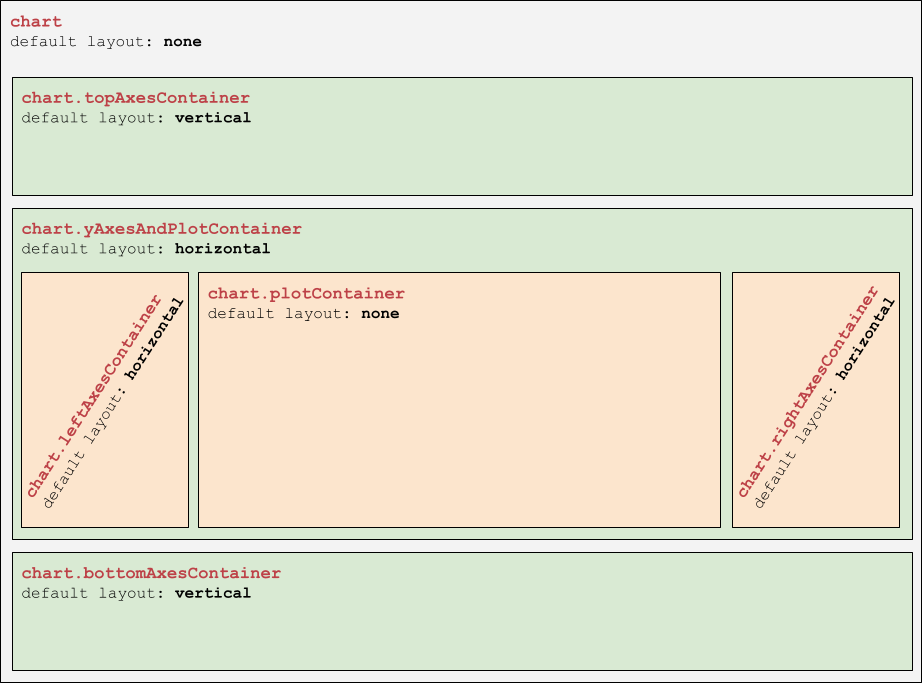Click the rotated 'chart.rightAxesContainer' label
Screen dimensions: 922x683
click(807, 391)
